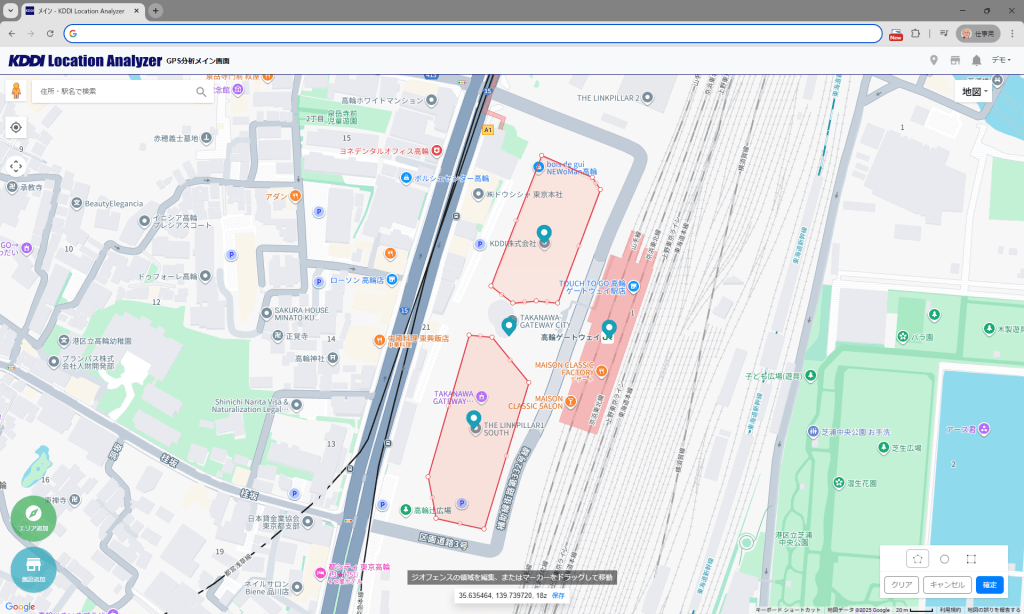Open the Chrome profile 仕事用 chip
The image size is (1024, 614).
[x=978, y=33]
